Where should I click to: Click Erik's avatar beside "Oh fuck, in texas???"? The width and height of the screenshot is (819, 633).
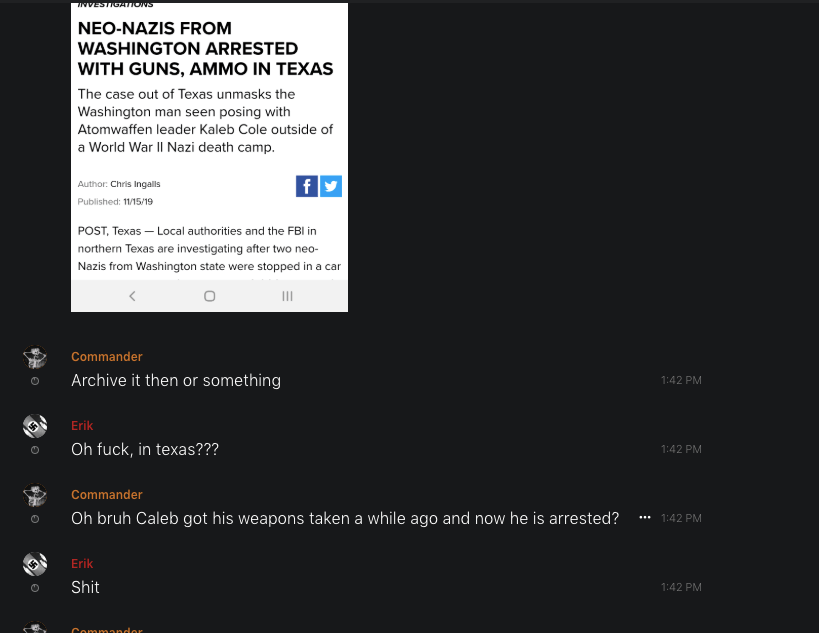pyautogui.click(x=35, y=426)
